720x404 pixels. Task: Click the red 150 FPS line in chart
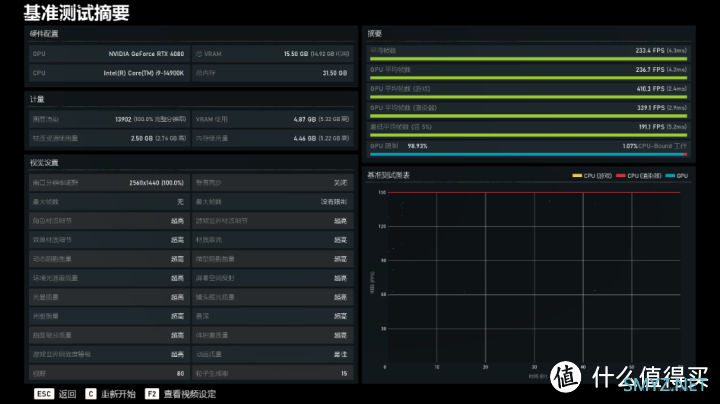[534, 192]
